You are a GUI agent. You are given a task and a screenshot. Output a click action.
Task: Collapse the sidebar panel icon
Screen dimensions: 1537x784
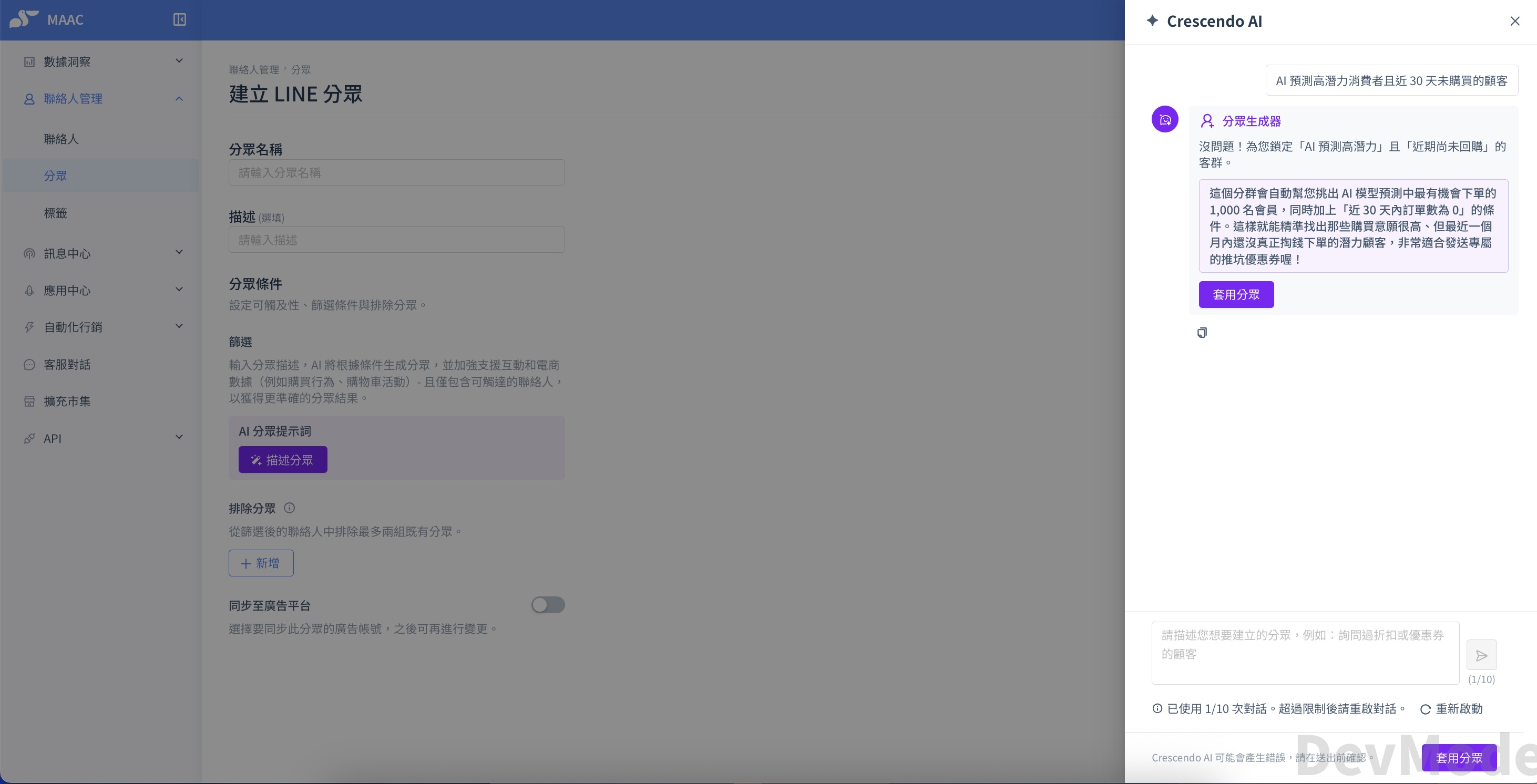180,19
